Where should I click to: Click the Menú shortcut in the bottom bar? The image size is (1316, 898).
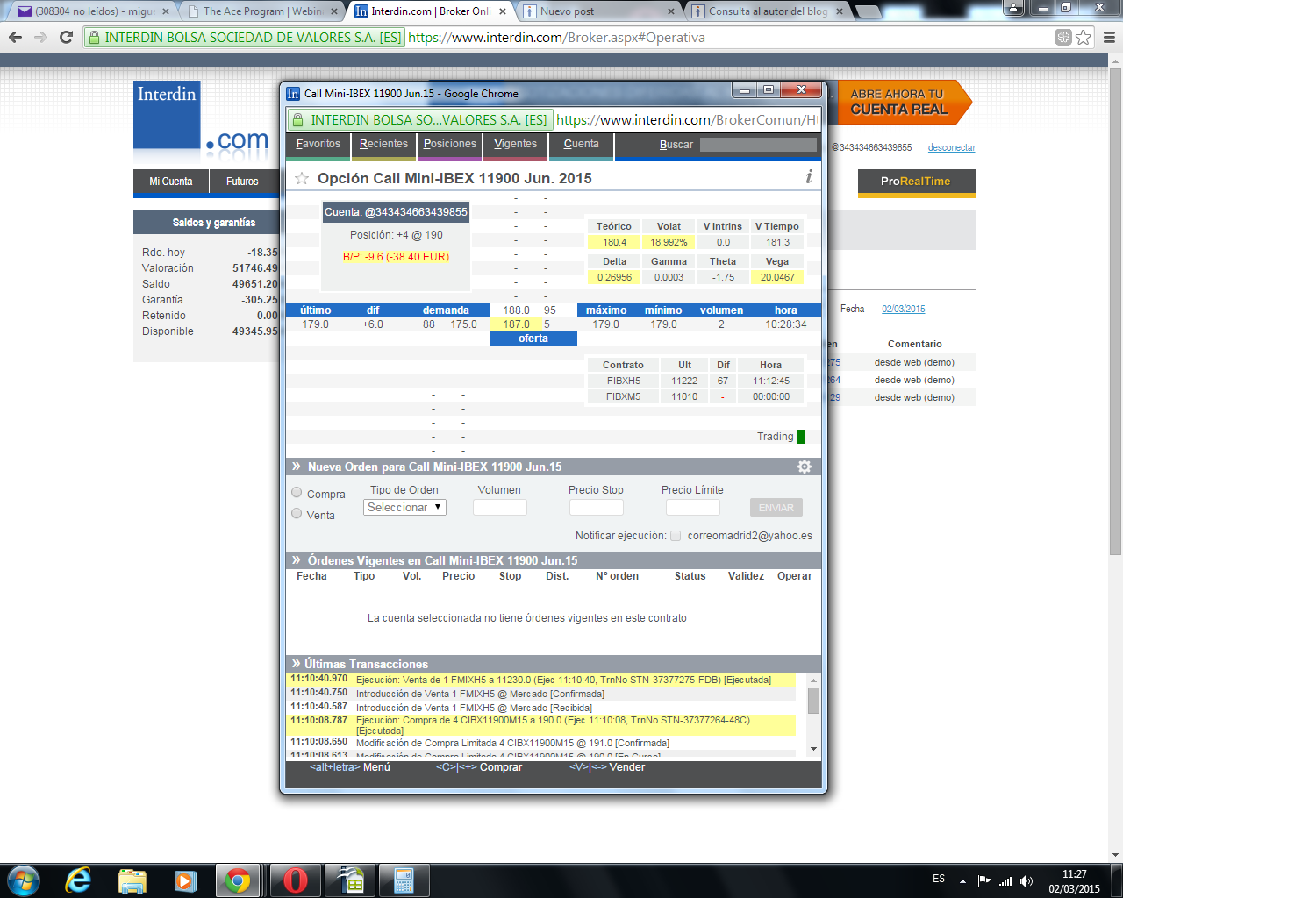[x=350, y=767]
